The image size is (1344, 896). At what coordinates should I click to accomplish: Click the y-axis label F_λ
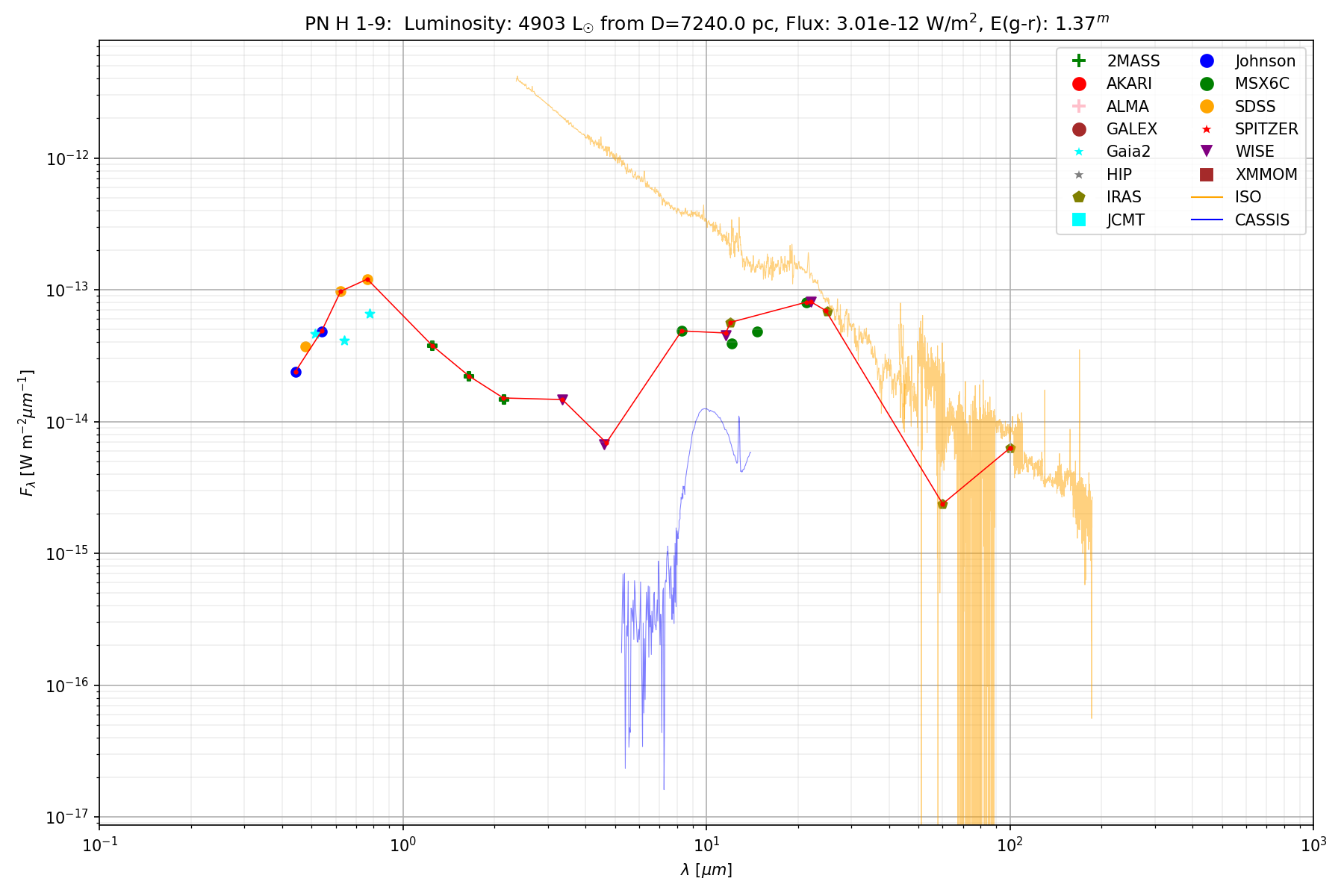click(x=27, y=433)
